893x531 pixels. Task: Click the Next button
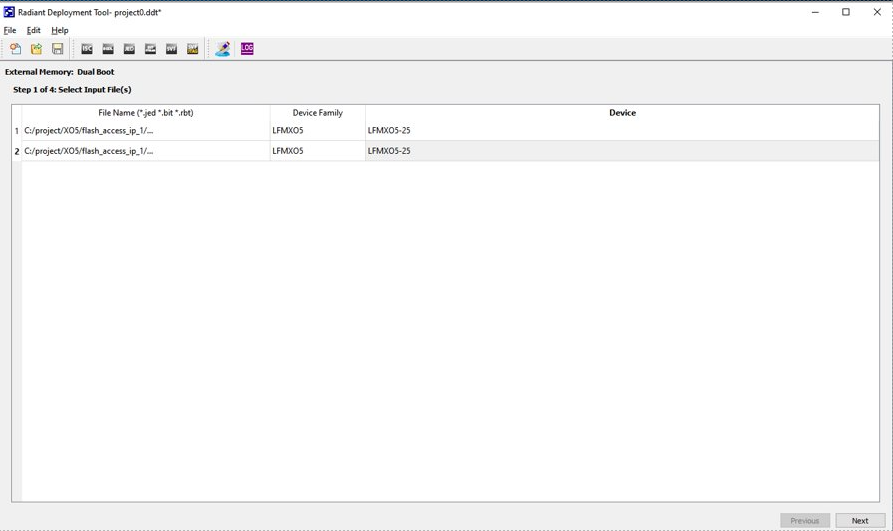860,520
